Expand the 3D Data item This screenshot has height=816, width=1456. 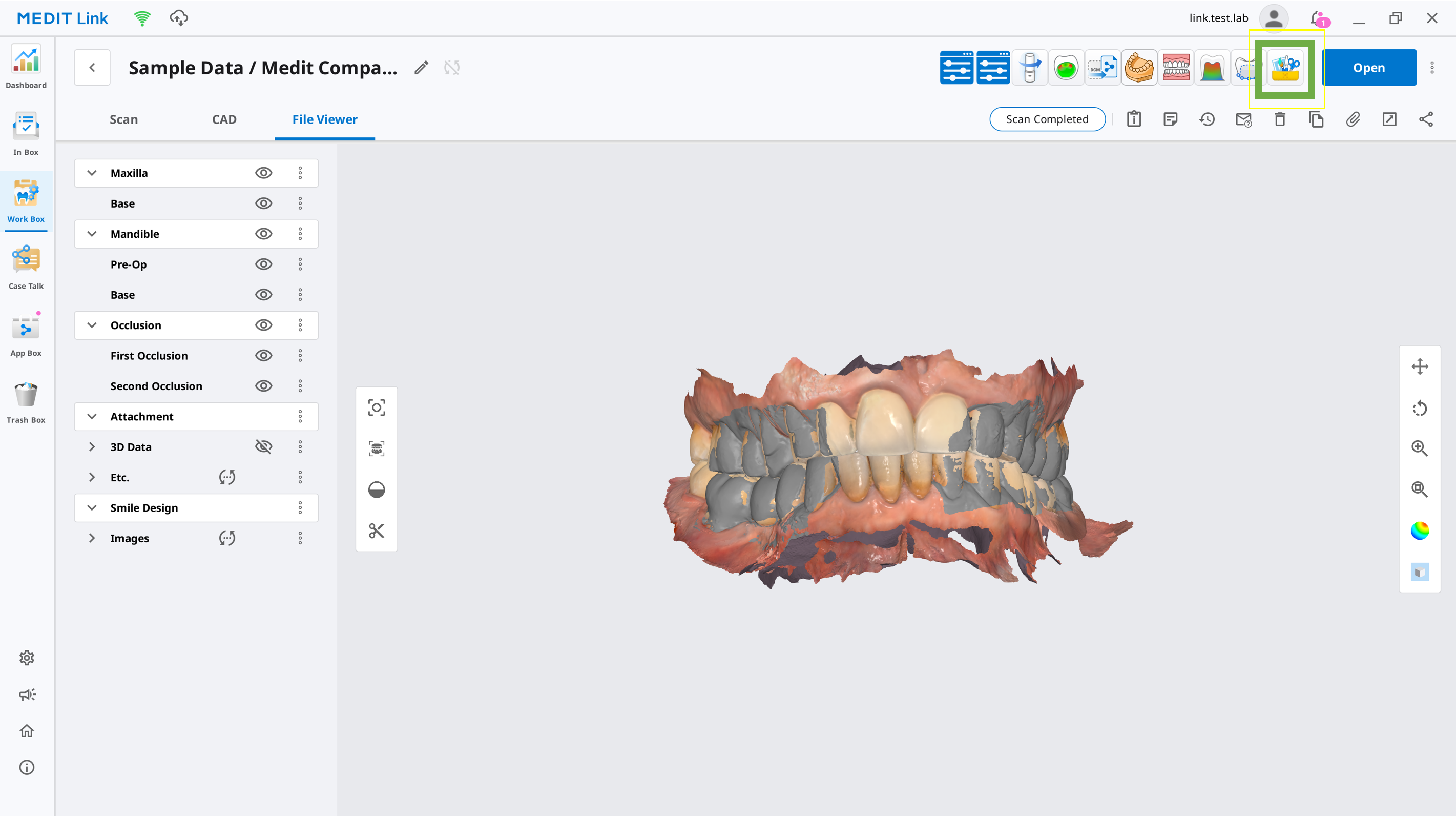pos(92,447)
